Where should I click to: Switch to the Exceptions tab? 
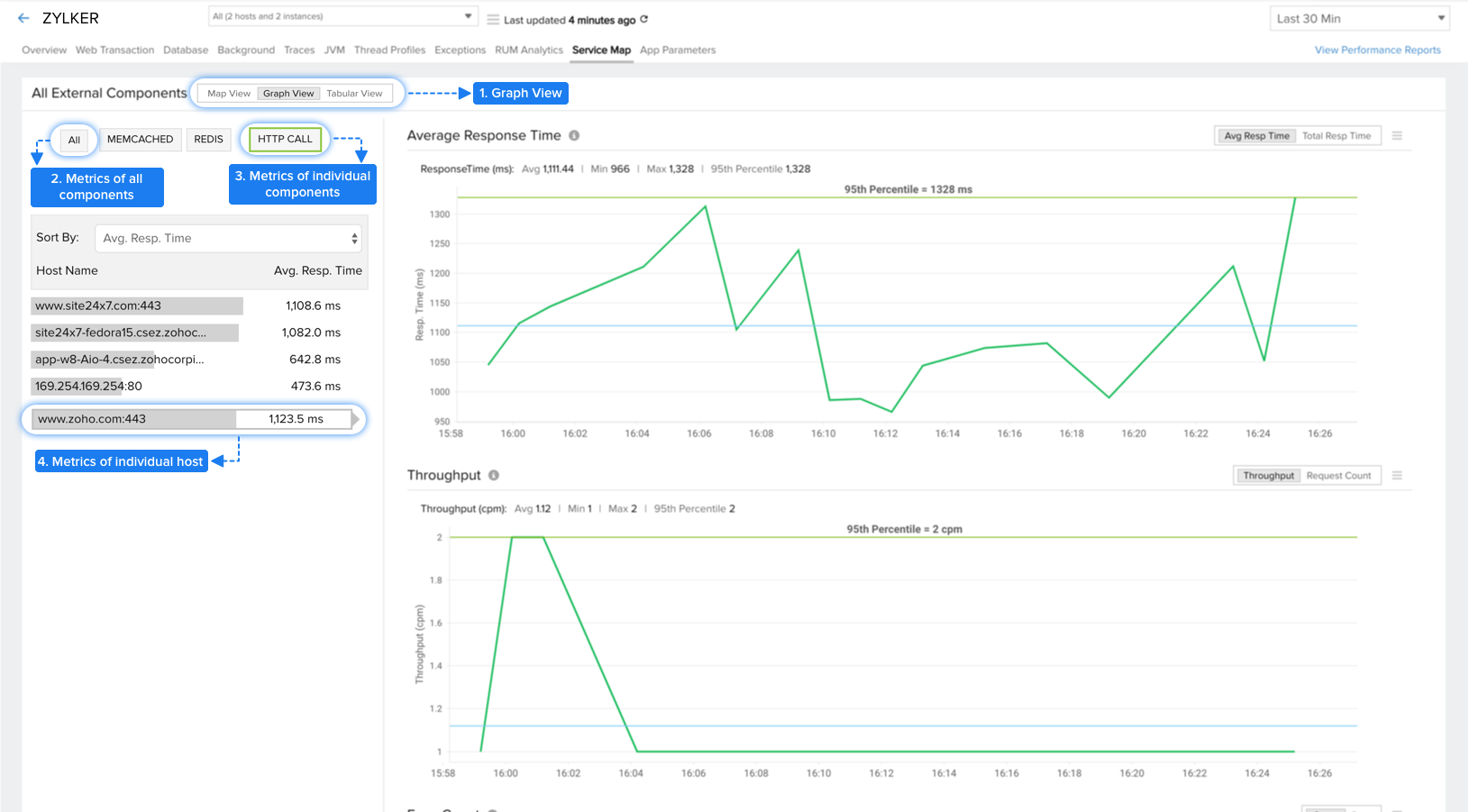click(x=460, y=50)
